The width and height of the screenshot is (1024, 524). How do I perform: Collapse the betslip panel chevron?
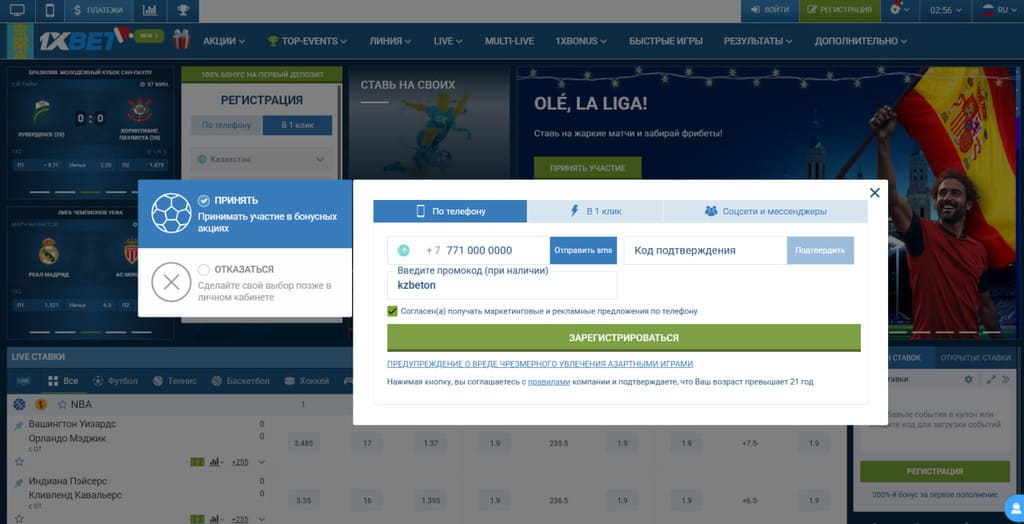point(1006,380)
